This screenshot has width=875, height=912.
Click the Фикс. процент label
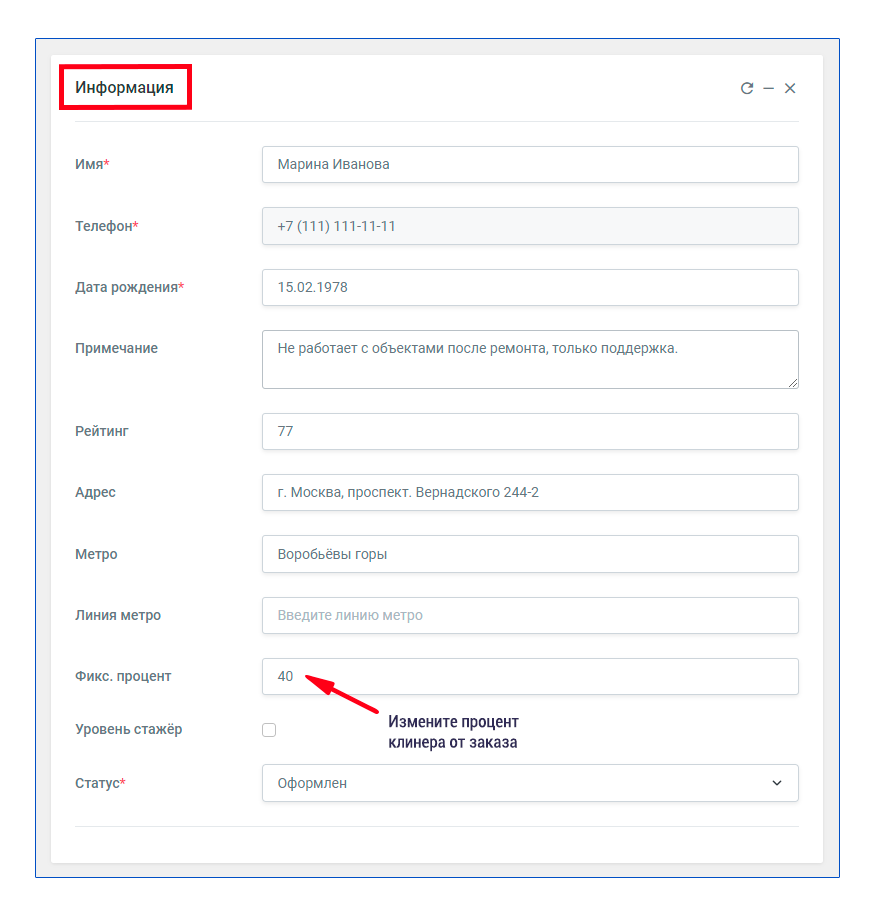[123, 676]
